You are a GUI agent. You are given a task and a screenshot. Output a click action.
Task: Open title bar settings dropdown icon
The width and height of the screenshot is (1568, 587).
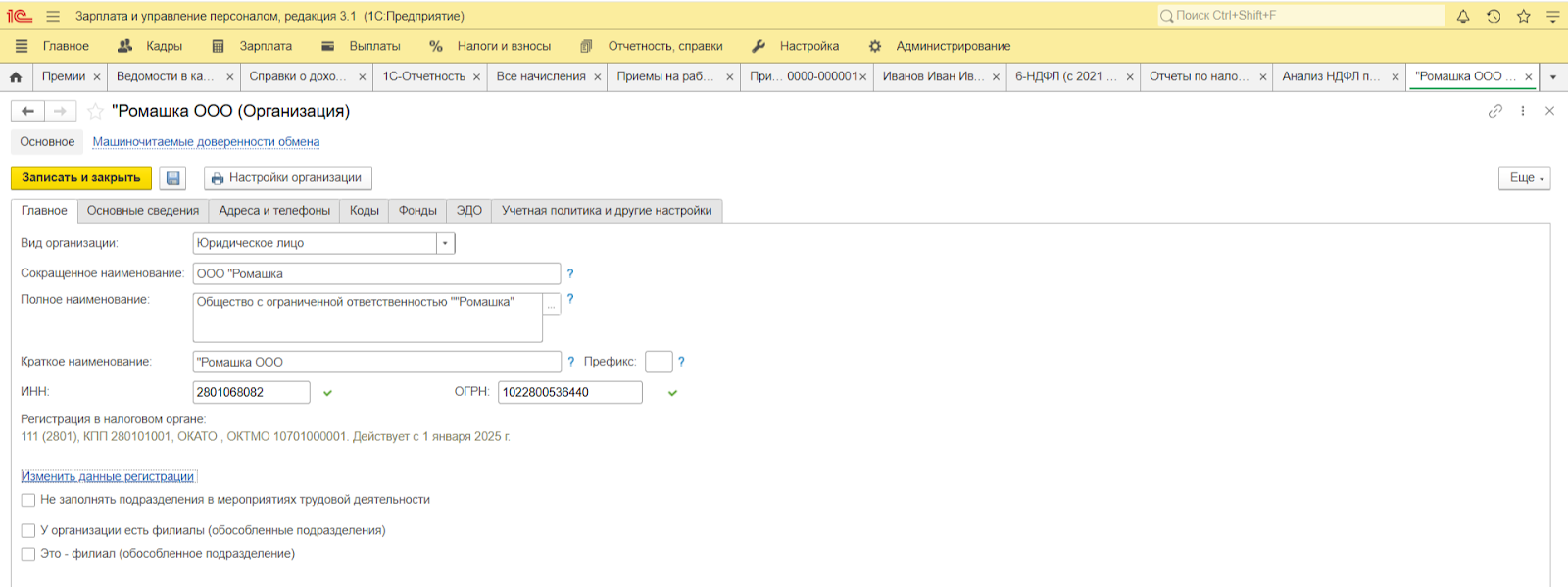(1553, 16)
